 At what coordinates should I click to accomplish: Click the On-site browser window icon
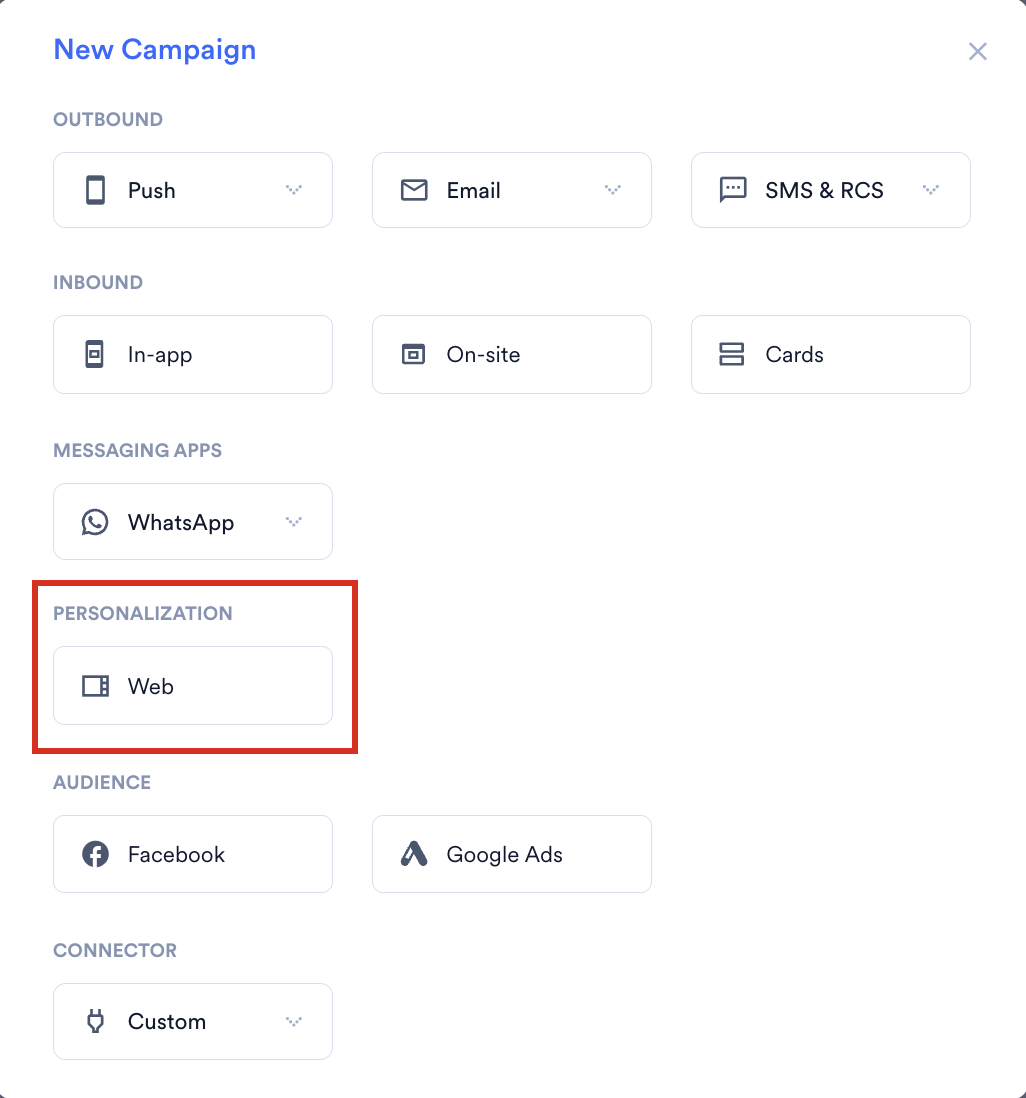click(413, 354)
